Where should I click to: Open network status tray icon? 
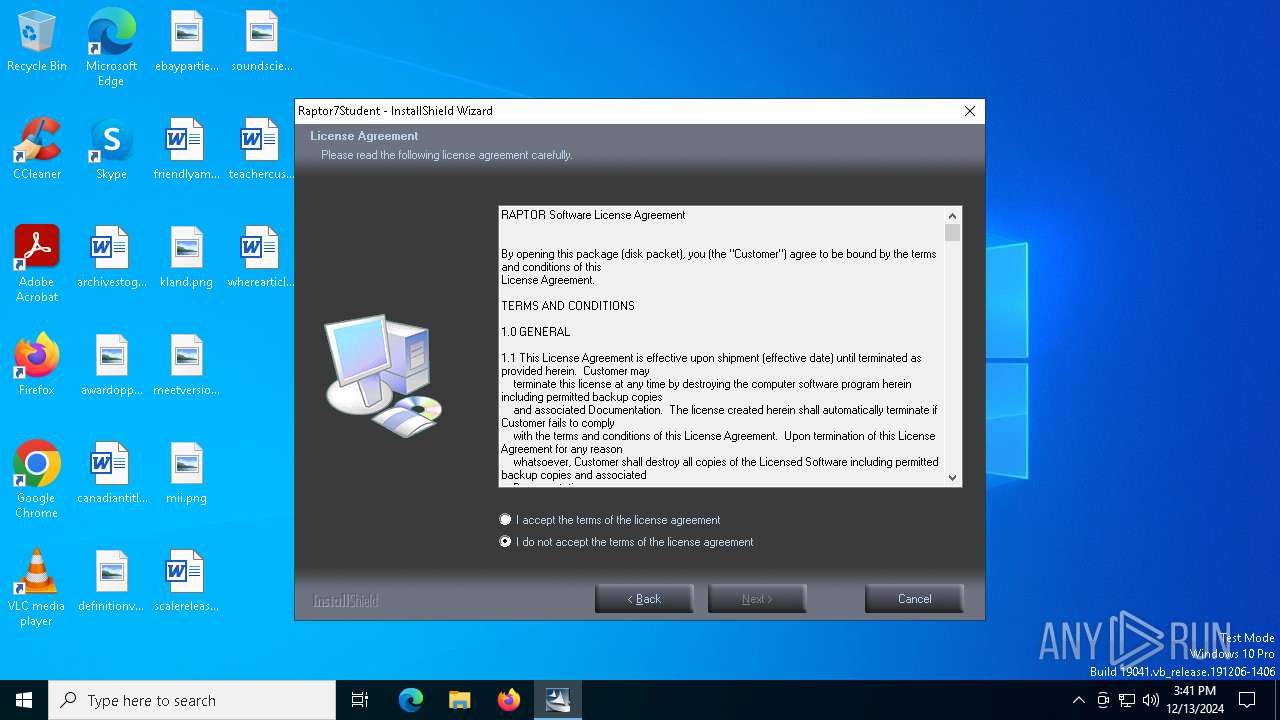(1127, 700)
